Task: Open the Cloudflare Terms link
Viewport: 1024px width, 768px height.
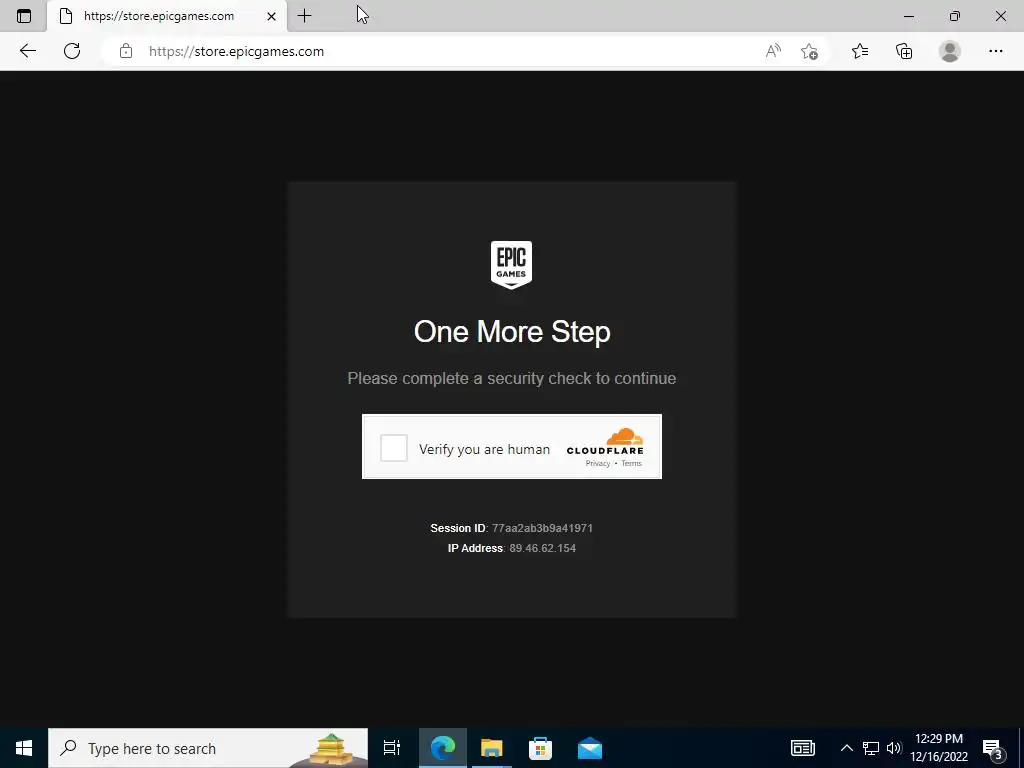Action: (x=632, y=463)
